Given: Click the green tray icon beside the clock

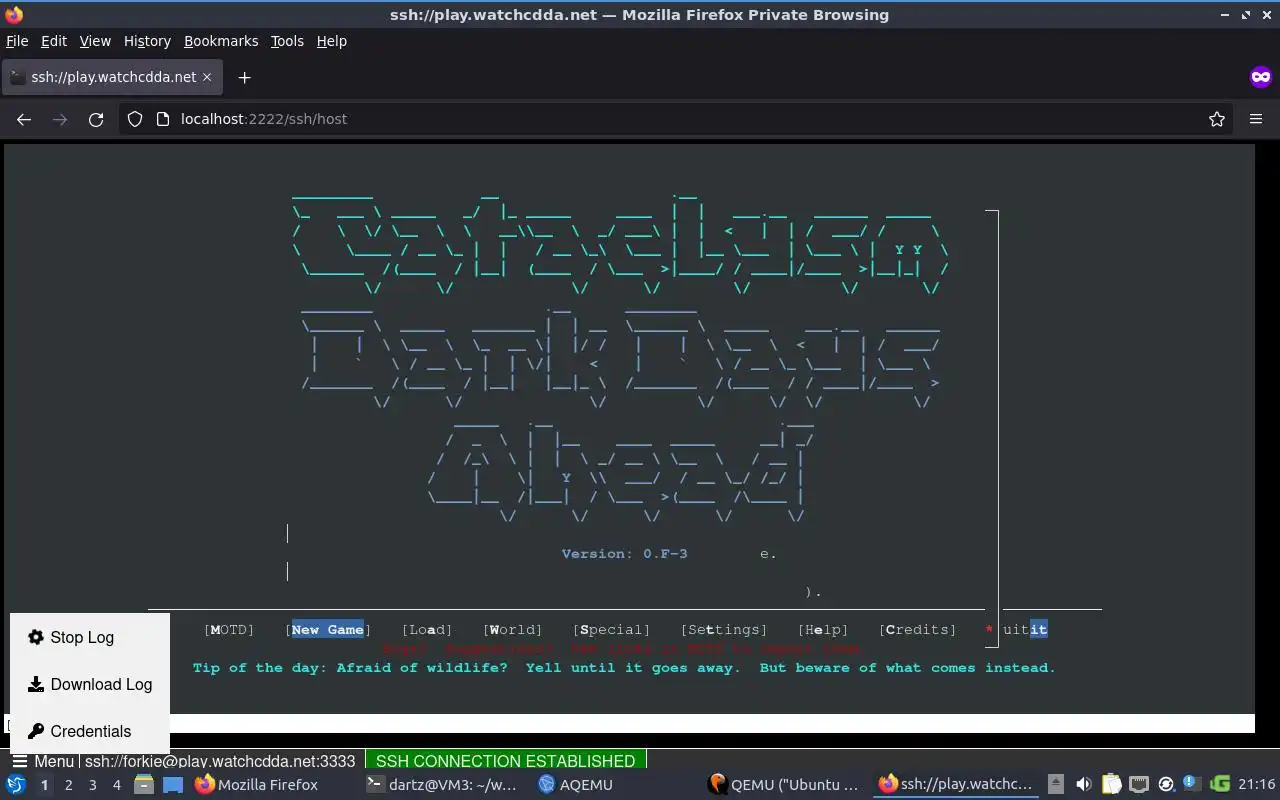Looking at the screenshot, I should coord(1219,784).
